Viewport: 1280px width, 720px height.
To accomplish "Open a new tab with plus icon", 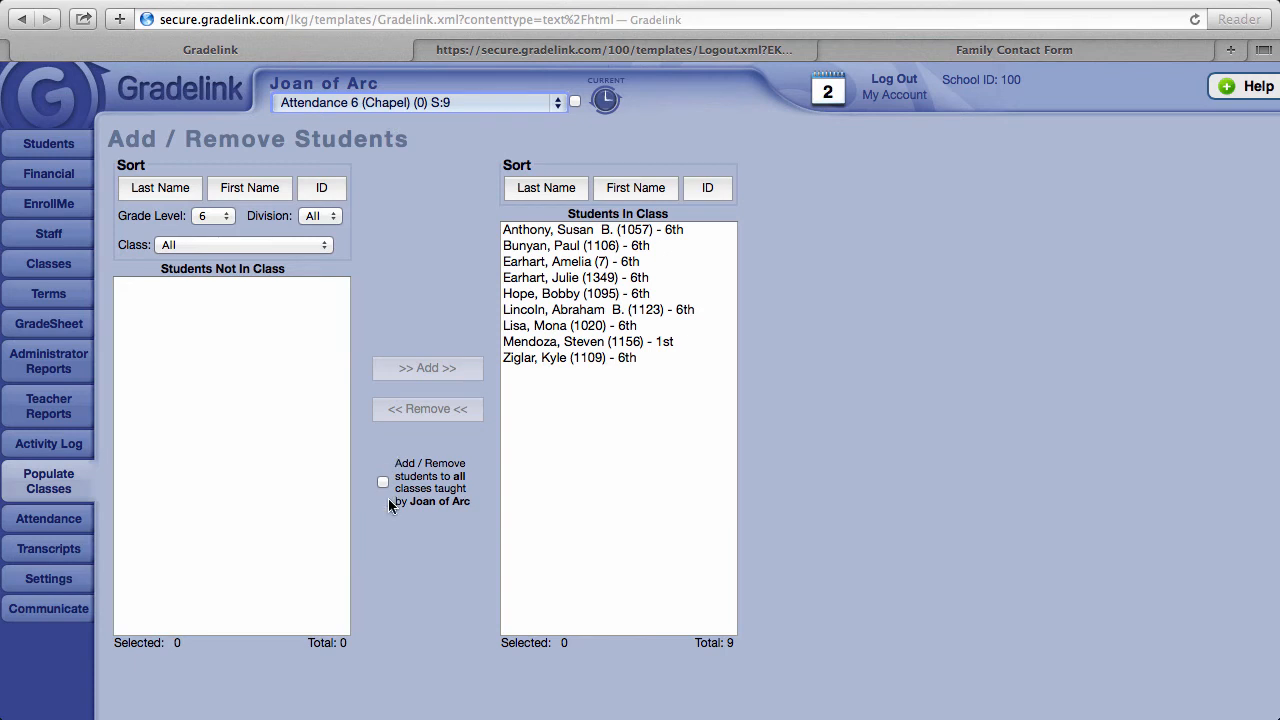I will (x=1231, y=50).
